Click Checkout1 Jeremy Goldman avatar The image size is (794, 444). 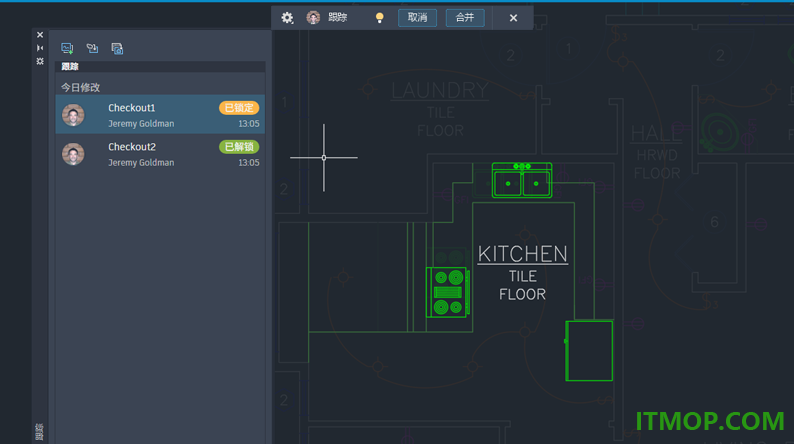click(x=73, y=115)
